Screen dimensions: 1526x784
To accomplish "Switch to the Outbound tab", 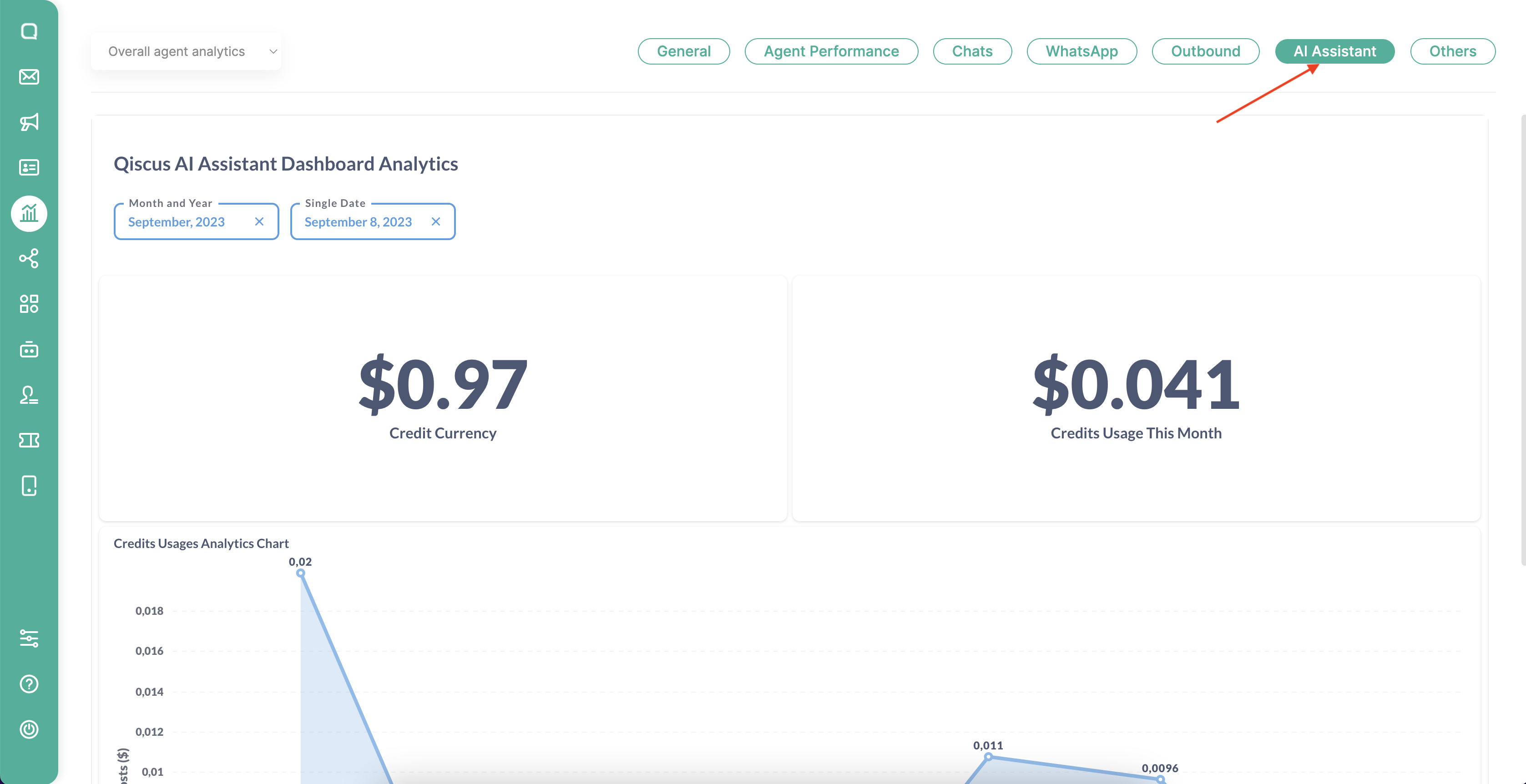I will [x=1206, y=51].
